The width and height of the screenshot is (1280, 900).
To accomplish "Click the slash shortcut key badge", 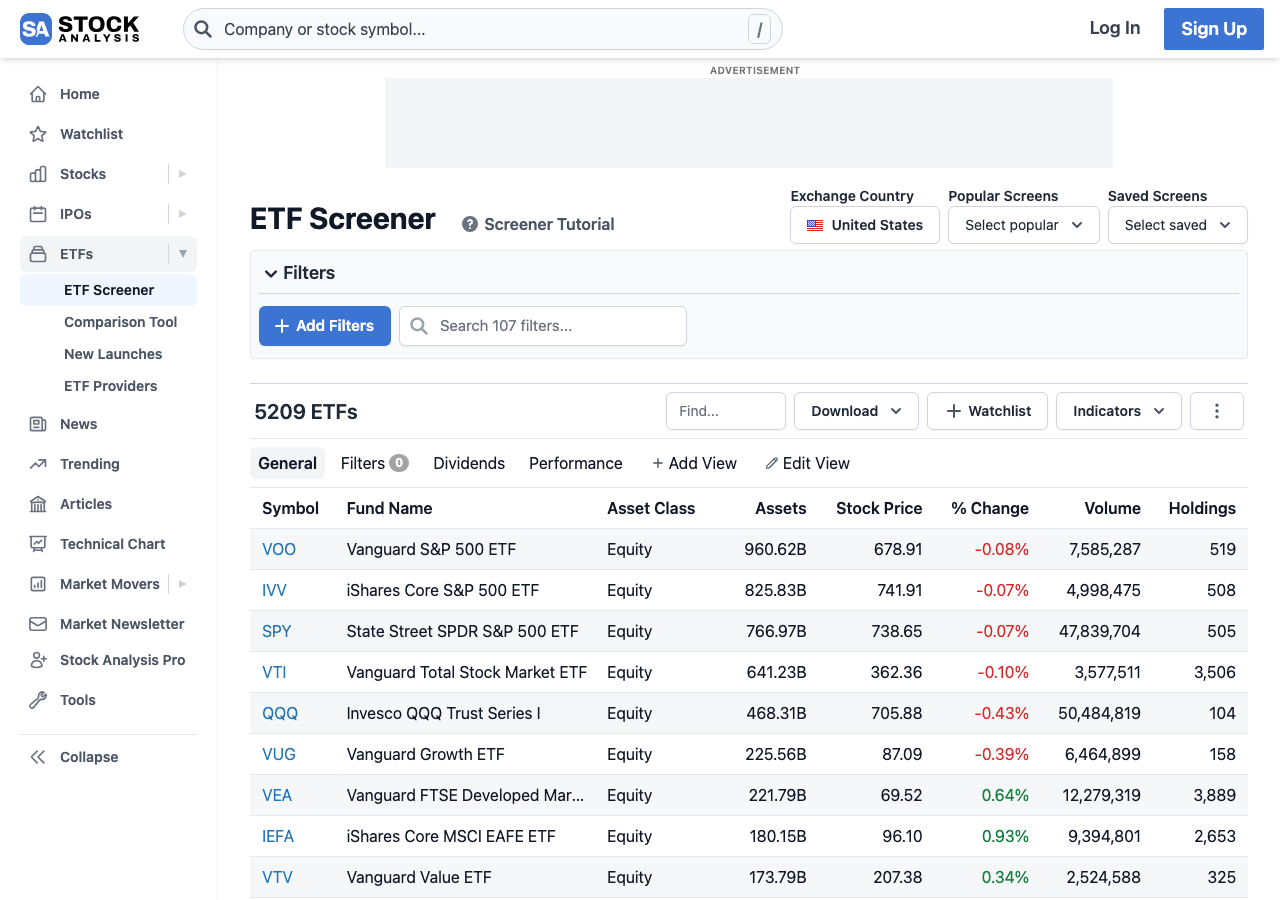I will (x=759, y=30).
